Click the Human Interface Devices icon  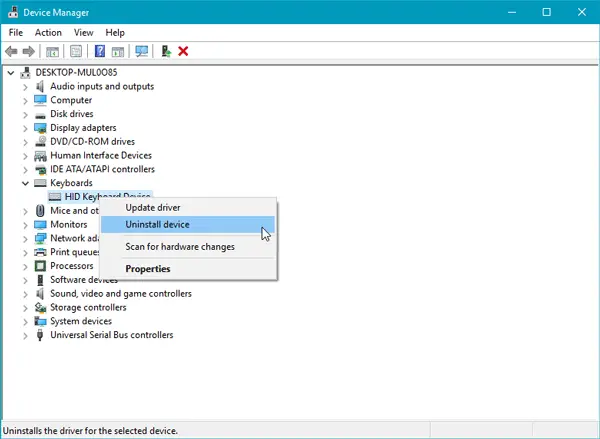tap(40, 156)
